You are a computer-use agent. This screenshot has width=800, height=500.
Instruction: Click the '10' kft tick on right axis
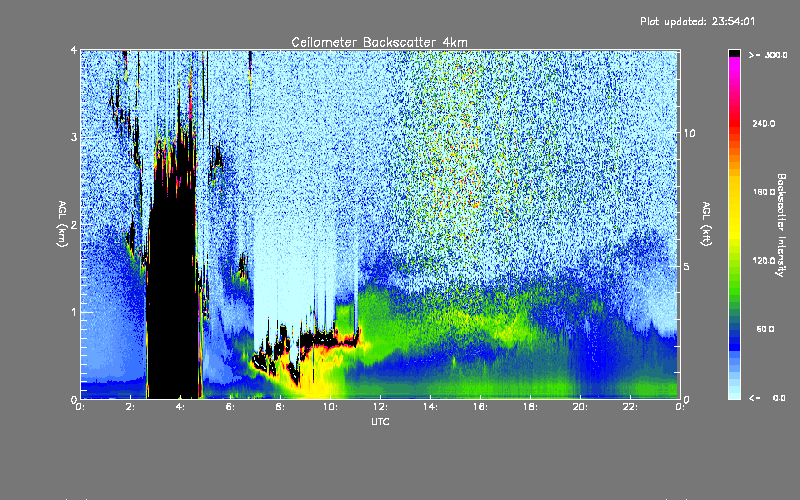(x=689, y=133)
